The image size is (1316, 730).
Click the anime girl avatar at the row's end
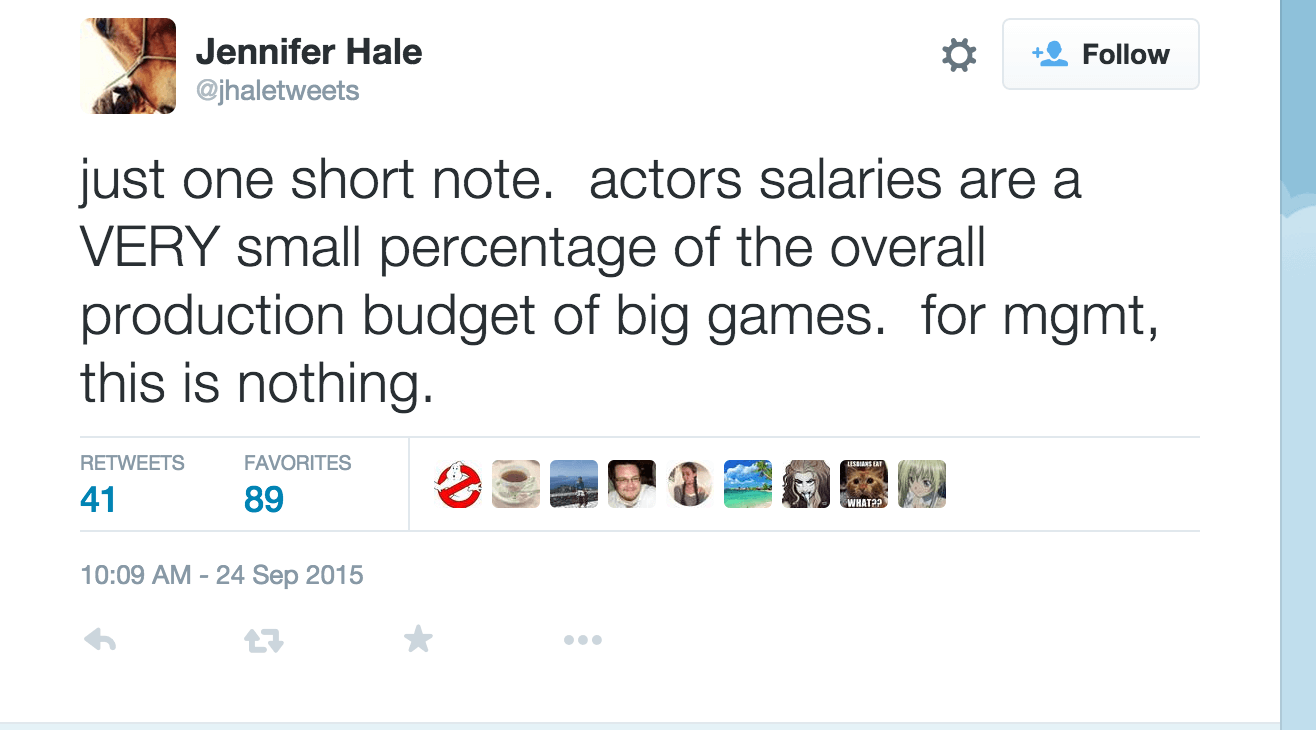[x=921, y=484]
